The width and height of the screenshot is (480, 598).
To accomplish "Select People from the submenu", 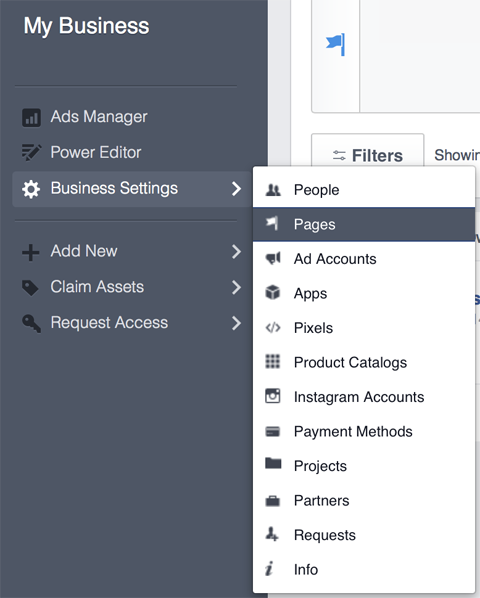I will click(364, 190).
